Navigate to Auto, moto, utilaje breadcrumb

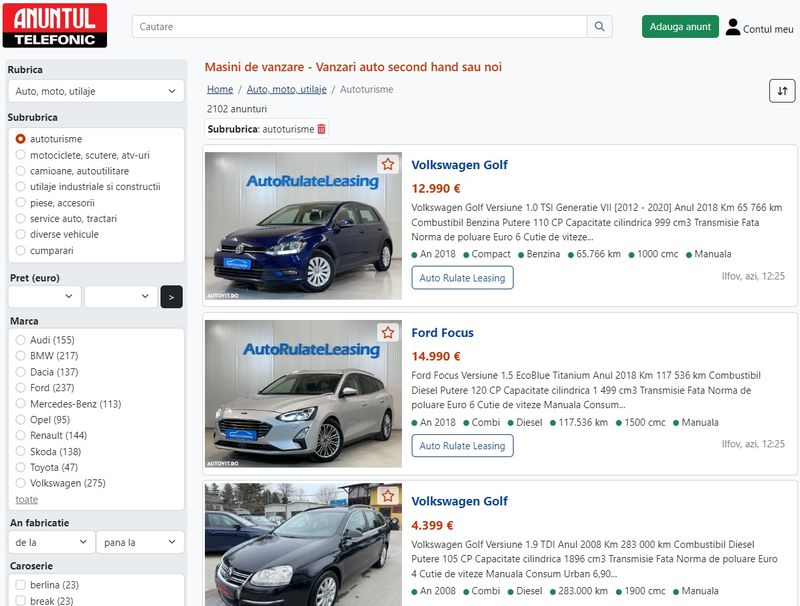click(x=286, y=89)
